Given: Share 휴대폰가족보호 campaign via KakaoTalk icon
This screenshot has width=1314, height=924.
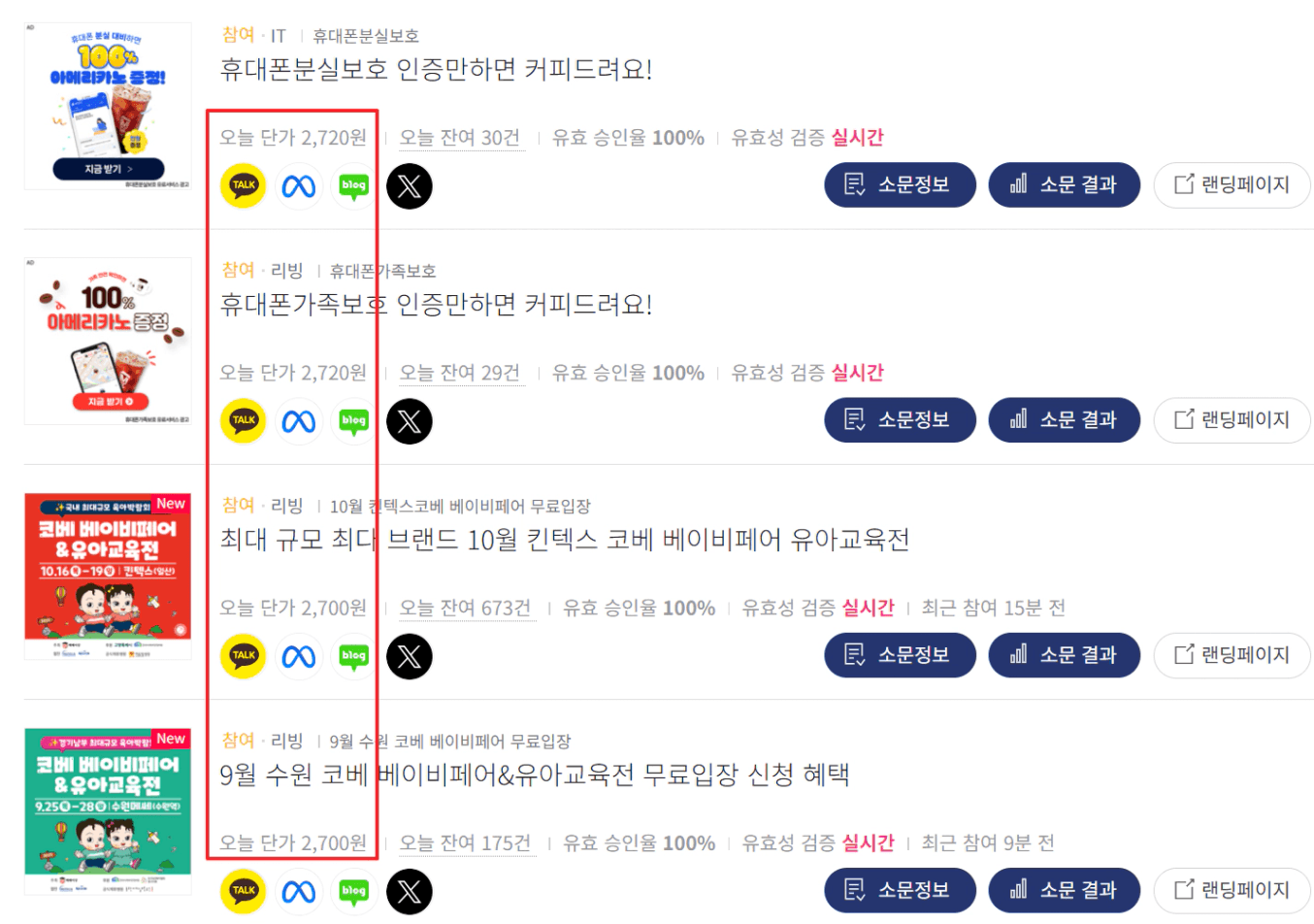Looking at the screenshot, I should 243,421.
